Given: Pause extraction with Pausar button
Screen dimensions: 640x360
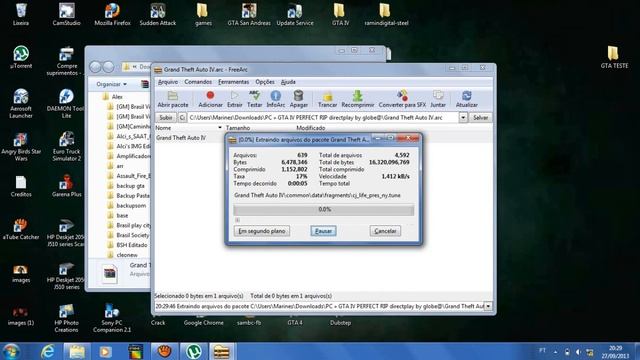Looking at the screenshot, I should 323,231.
